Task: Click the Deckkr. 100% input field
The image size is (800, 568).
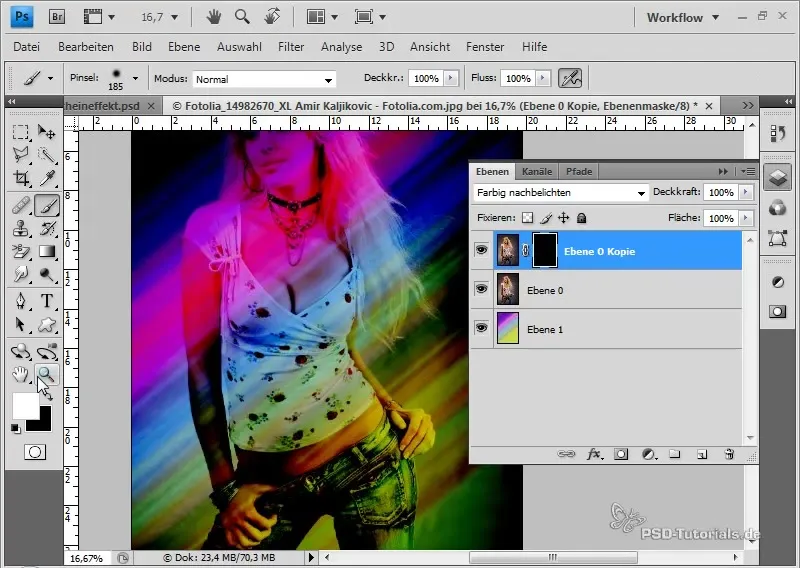Action: coord(427,79)
